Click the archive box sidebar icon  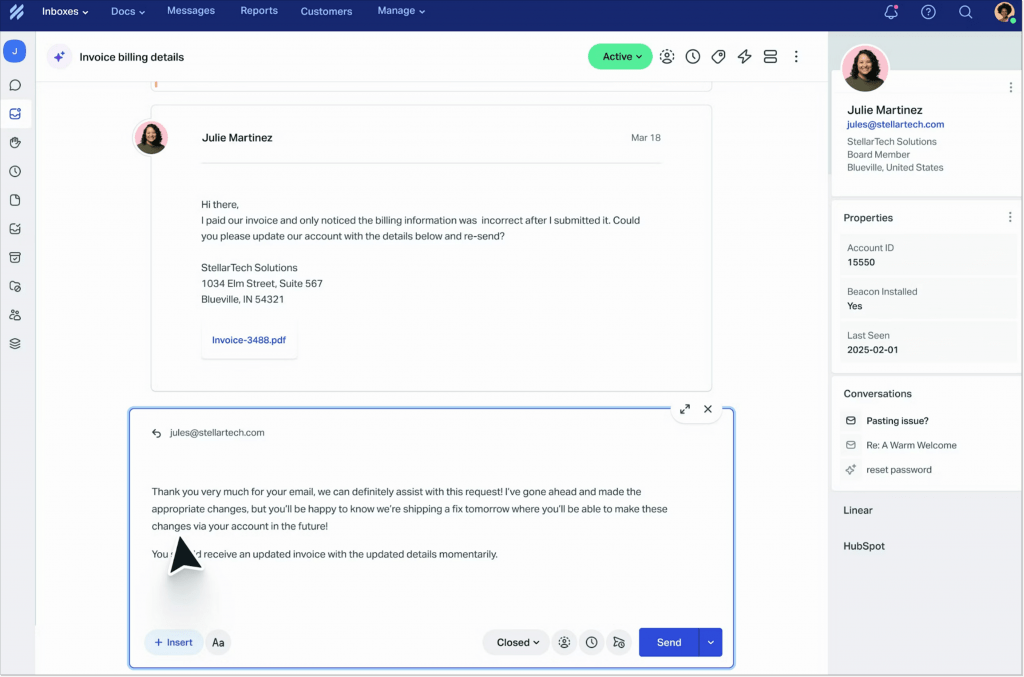coord(15,257)
